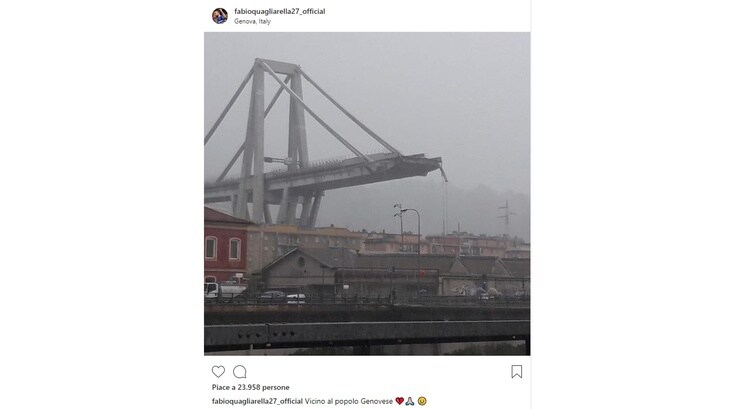Click the bridge tower pylon in the photo
736x409 pixels.
277,141
